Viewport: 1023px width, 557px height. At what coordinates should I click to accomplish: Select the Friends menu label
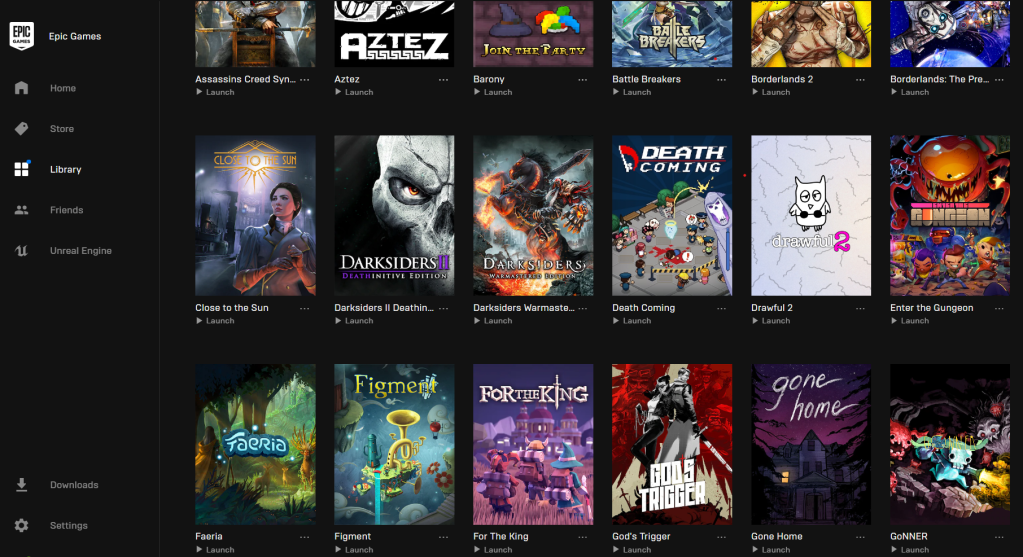[x=67, y=210]
